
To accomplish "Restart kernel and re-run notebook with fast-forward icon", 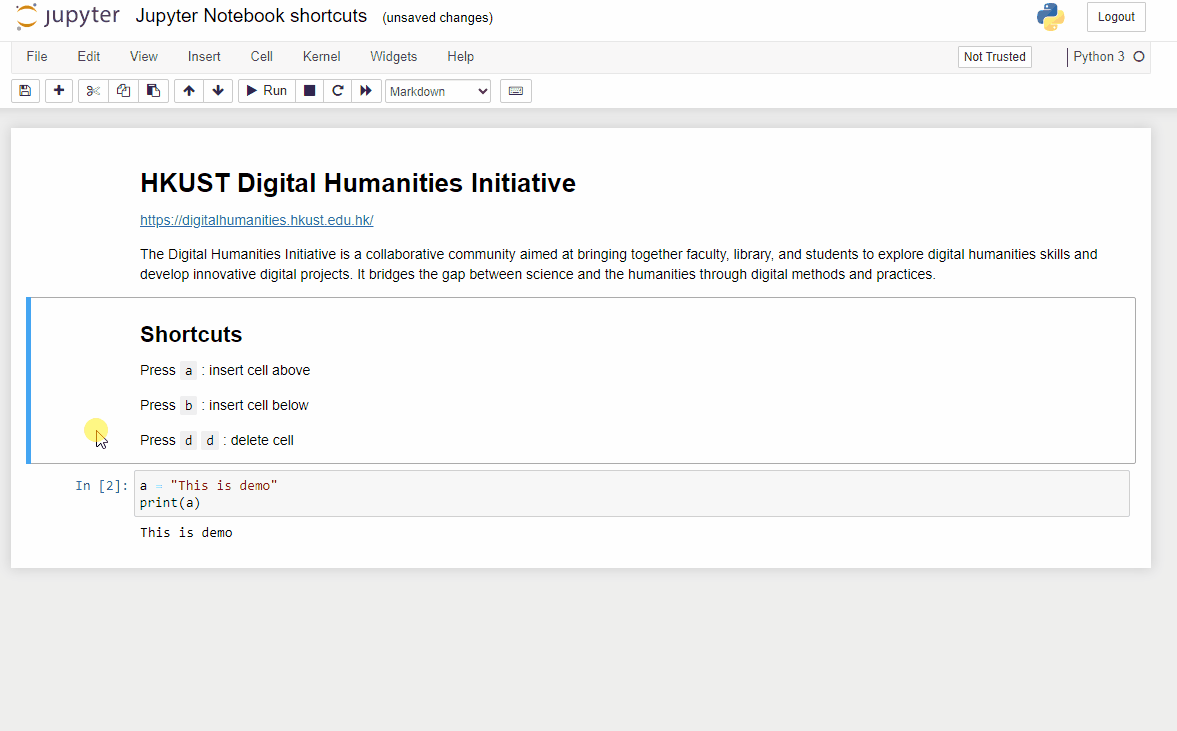I will coord(366,91).
